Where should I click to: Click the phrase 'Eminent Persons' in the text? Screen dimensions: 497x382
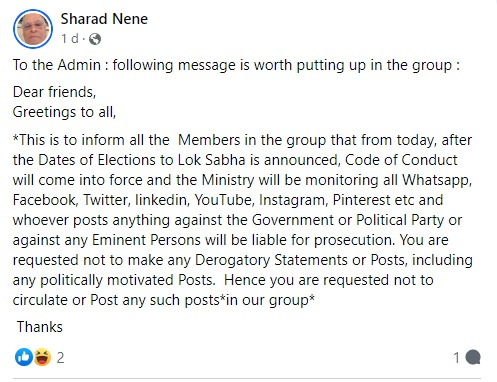(146, 240)
